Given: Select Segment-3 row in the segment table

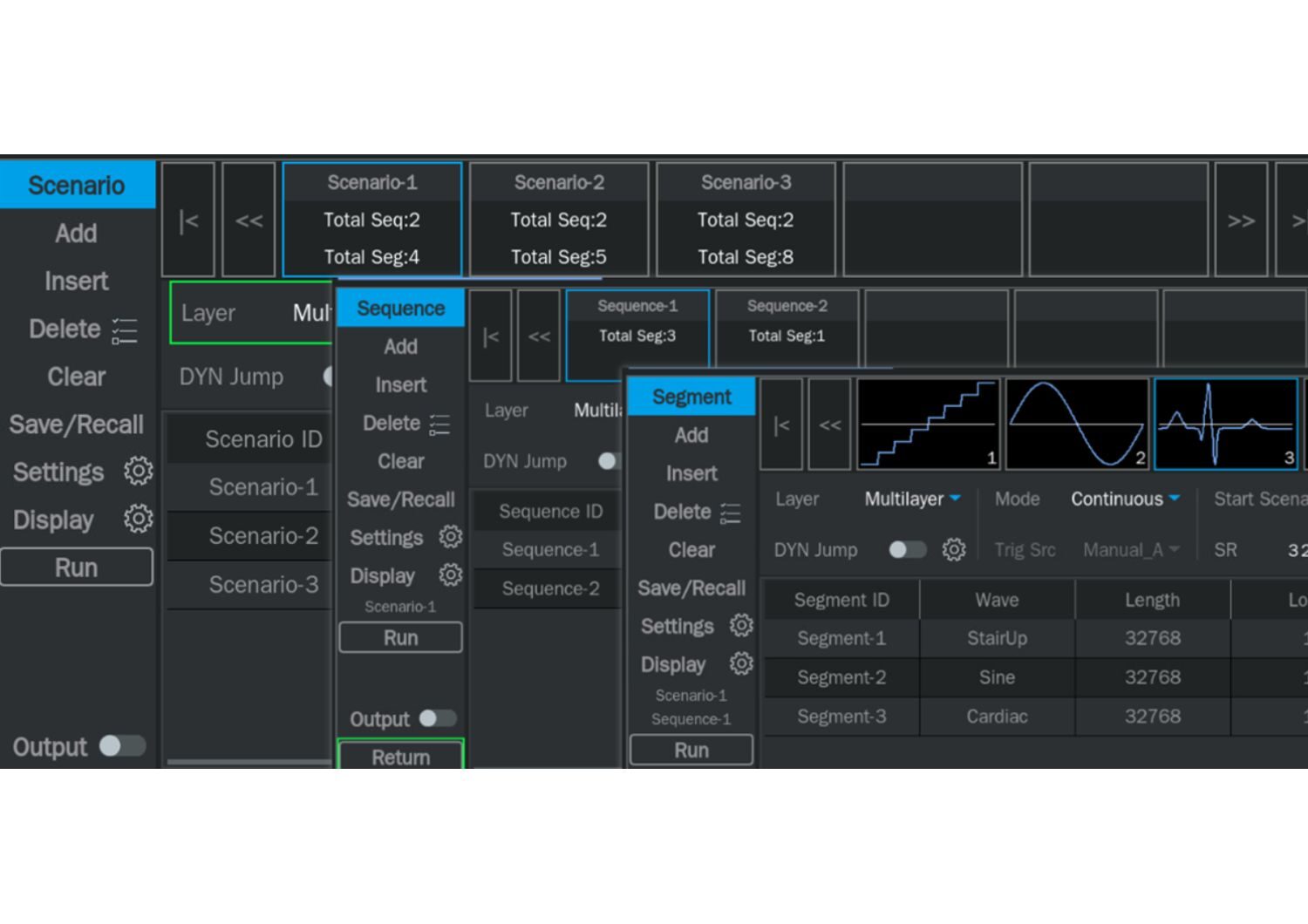Looking at the screenshot, I should tap(1036, 717).
